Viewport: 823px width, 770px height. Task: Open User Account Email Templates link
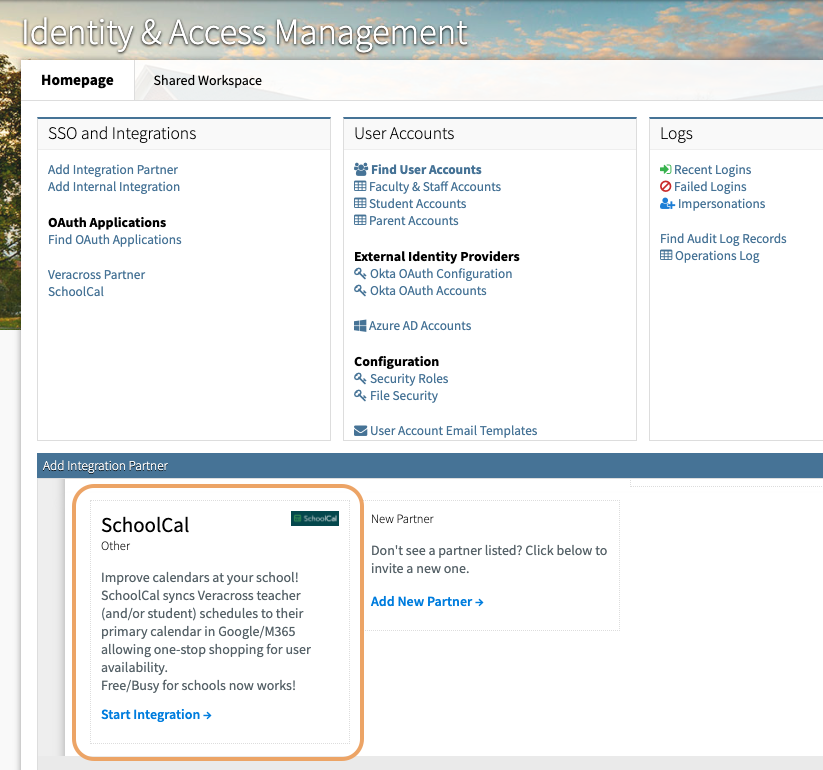coord(453,430)
